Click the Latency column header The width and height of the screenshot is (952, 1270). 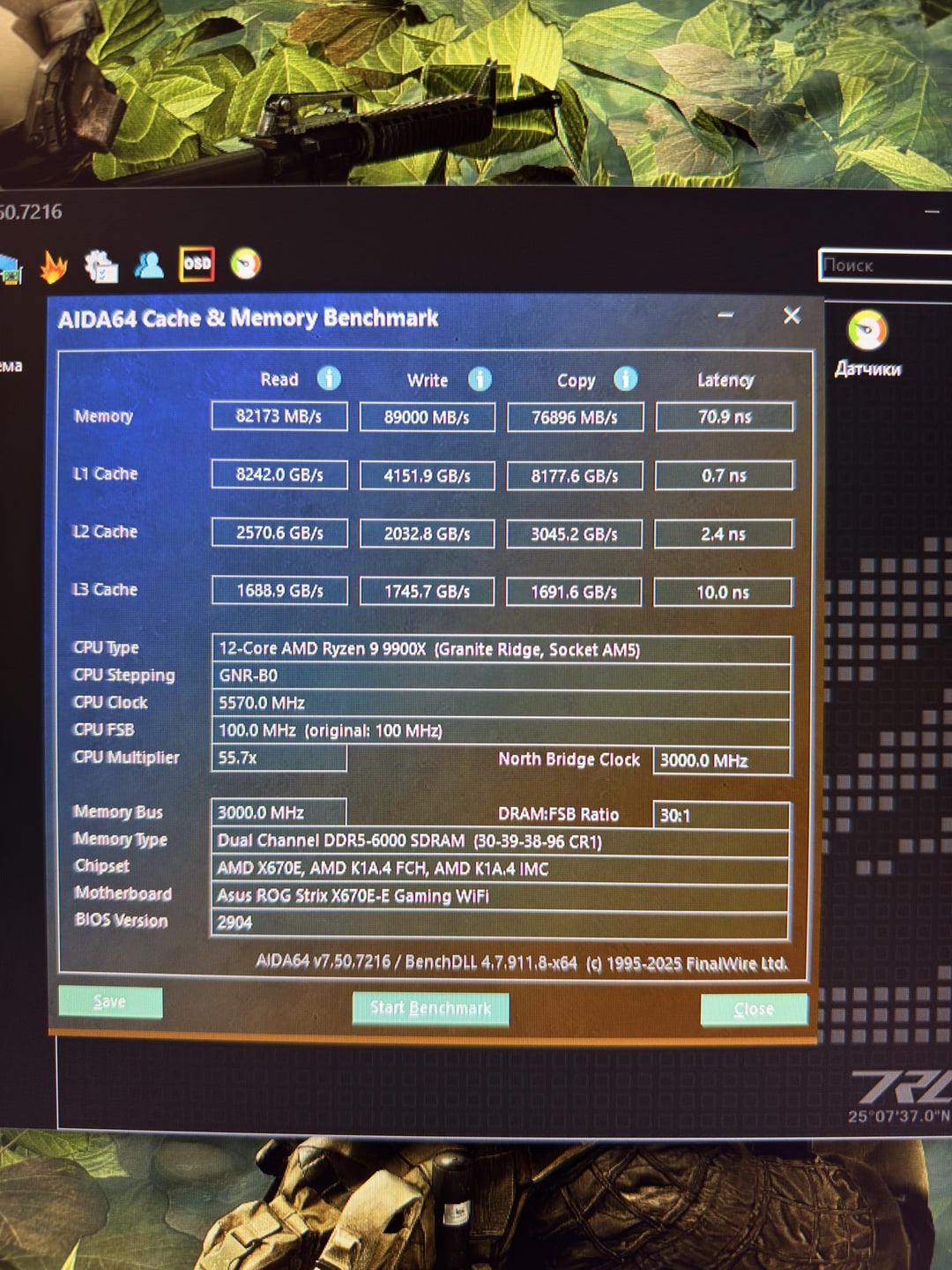(x=725, y=380)
